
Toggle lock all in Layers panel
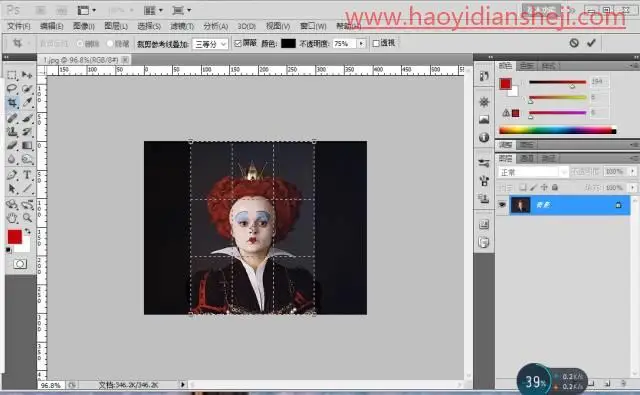click(555, 187)
